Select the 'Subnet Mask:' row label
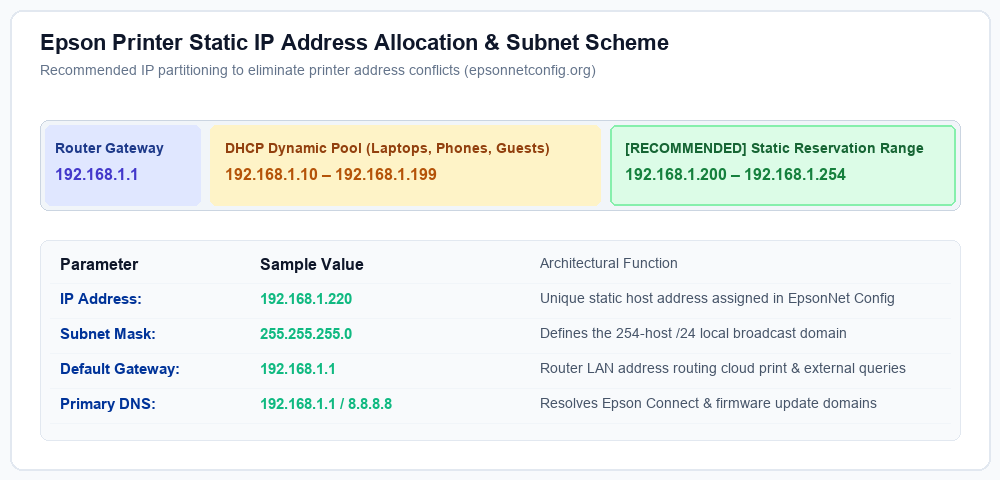 [108, 333]
